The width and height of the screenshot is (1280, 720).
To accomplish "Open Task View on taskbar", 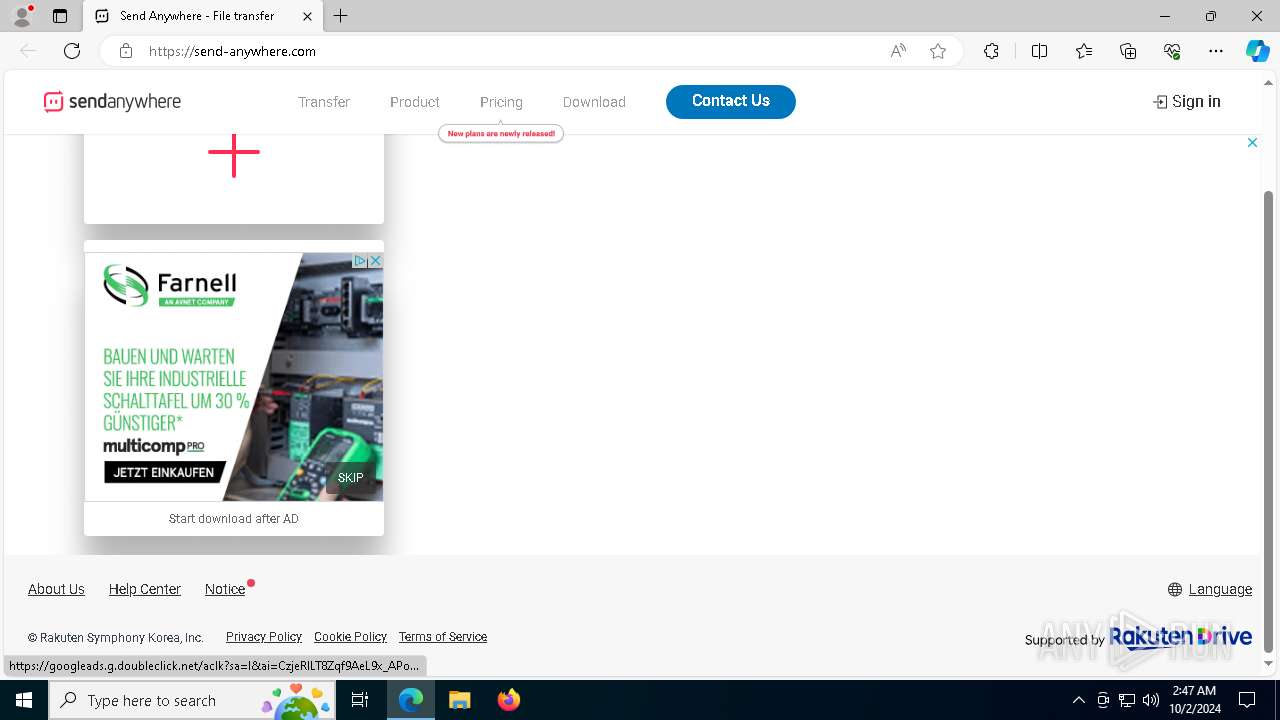I will [361, 700].
